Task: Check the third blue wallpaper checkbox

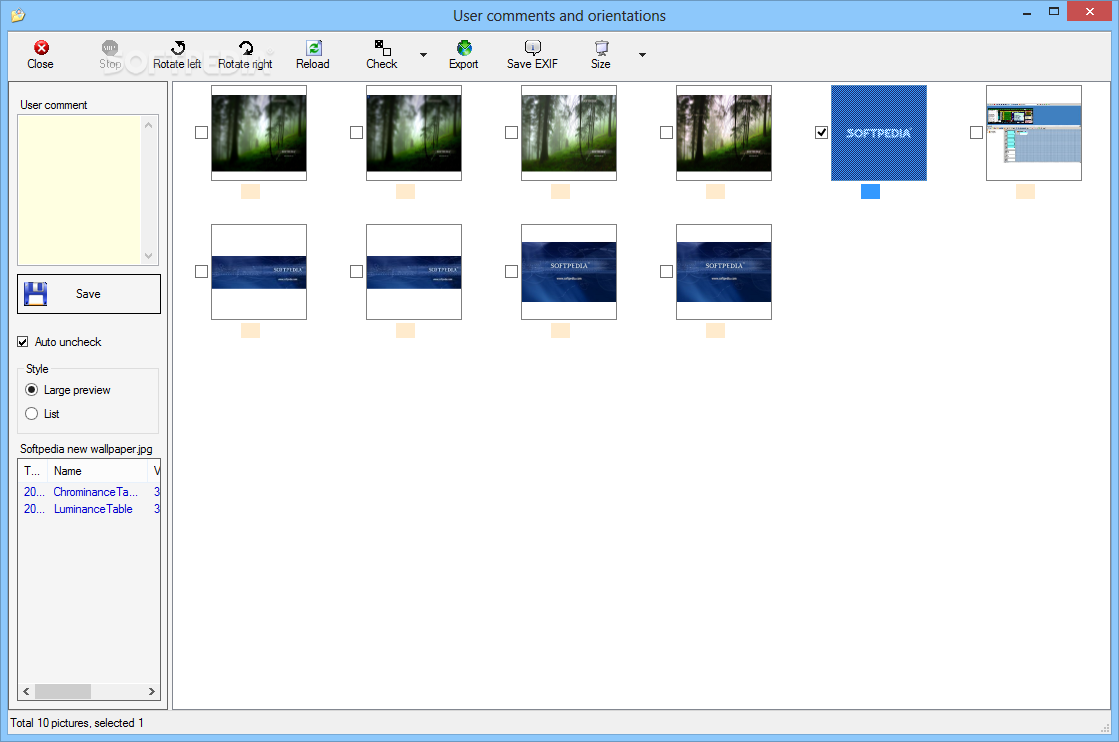Action: tap(511, 272)
